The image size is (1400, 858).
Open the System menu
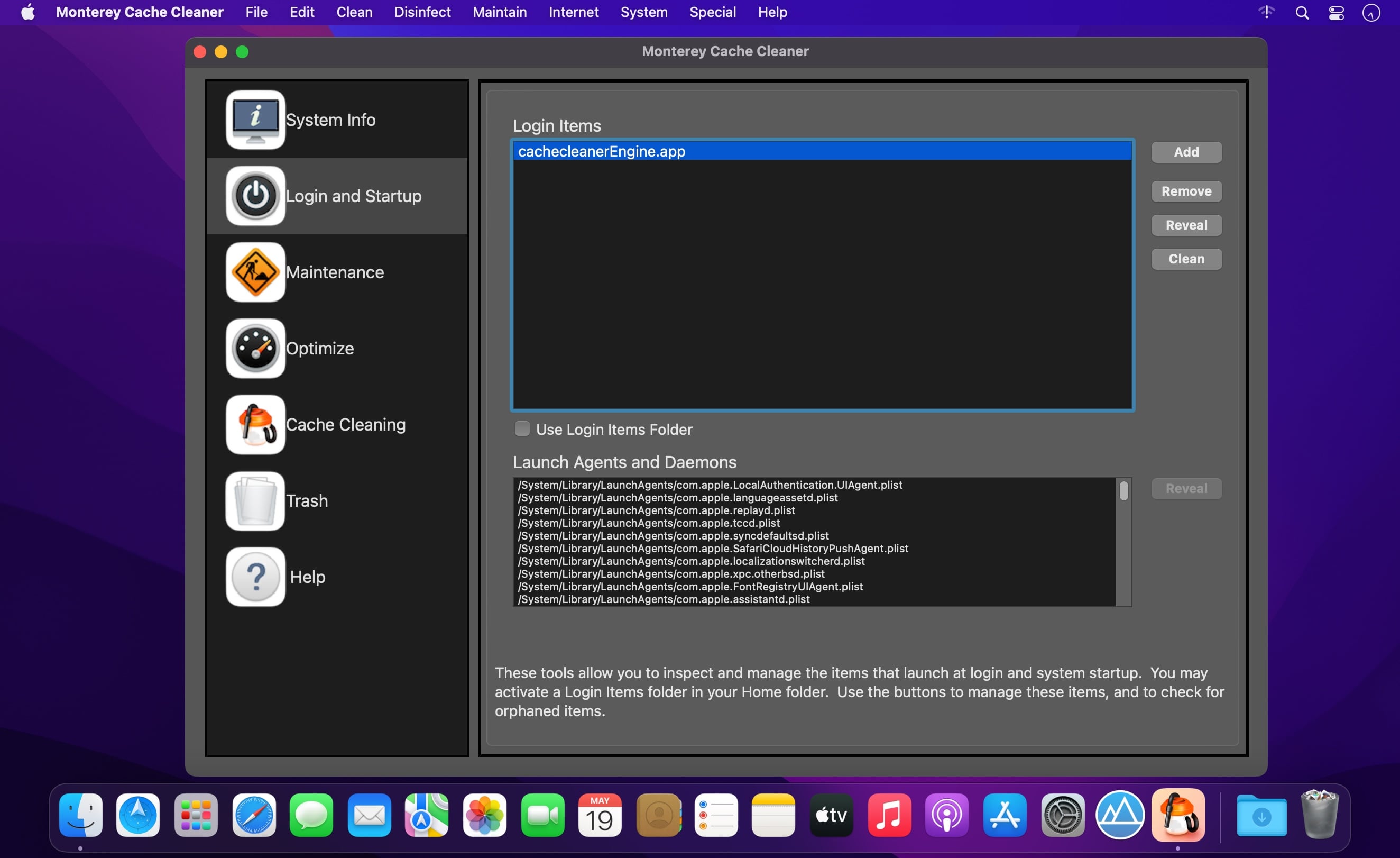[644, 12]
